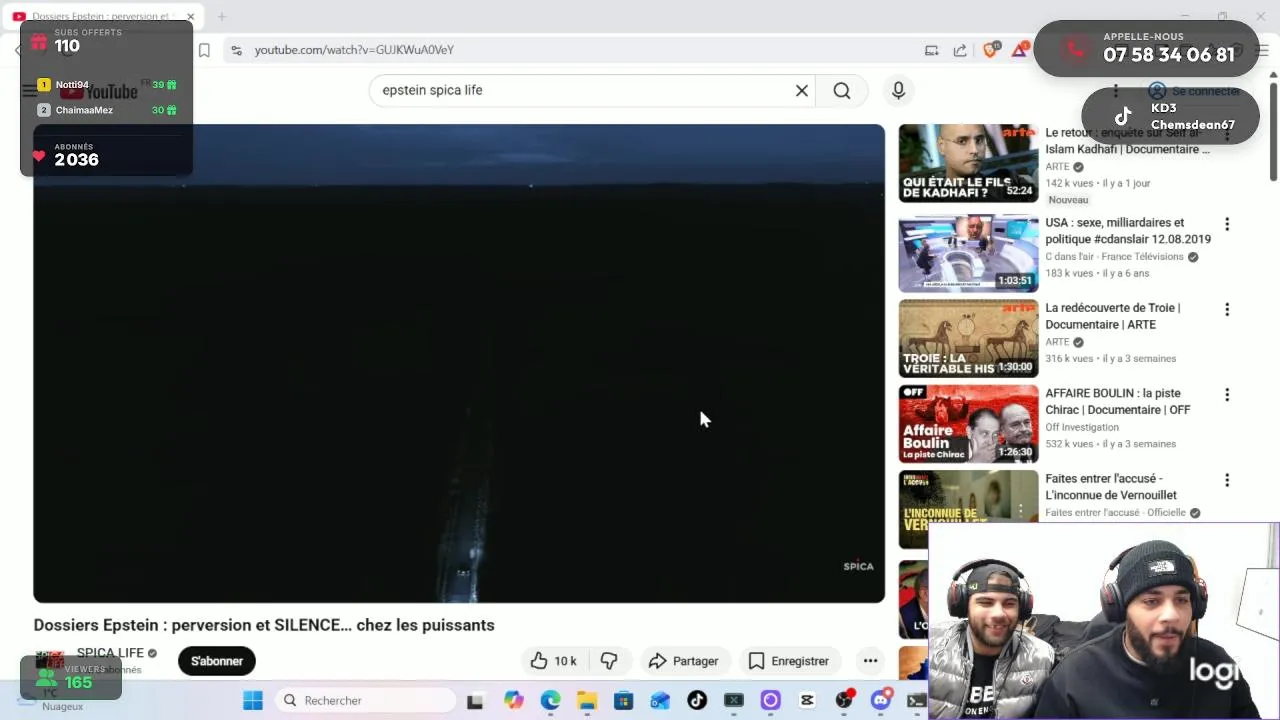Viewport: 1280px width, 720px height.
Task: Open Outlook from the taskbar
Action: (x=660, y=700)
